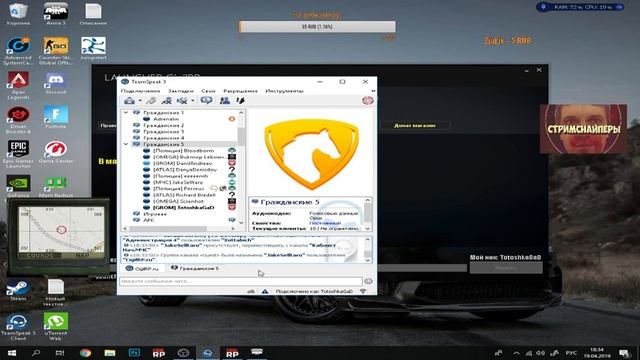
Task: Click the question mark badge of DanyaDemidov
Action: click(x=232, y=169)
